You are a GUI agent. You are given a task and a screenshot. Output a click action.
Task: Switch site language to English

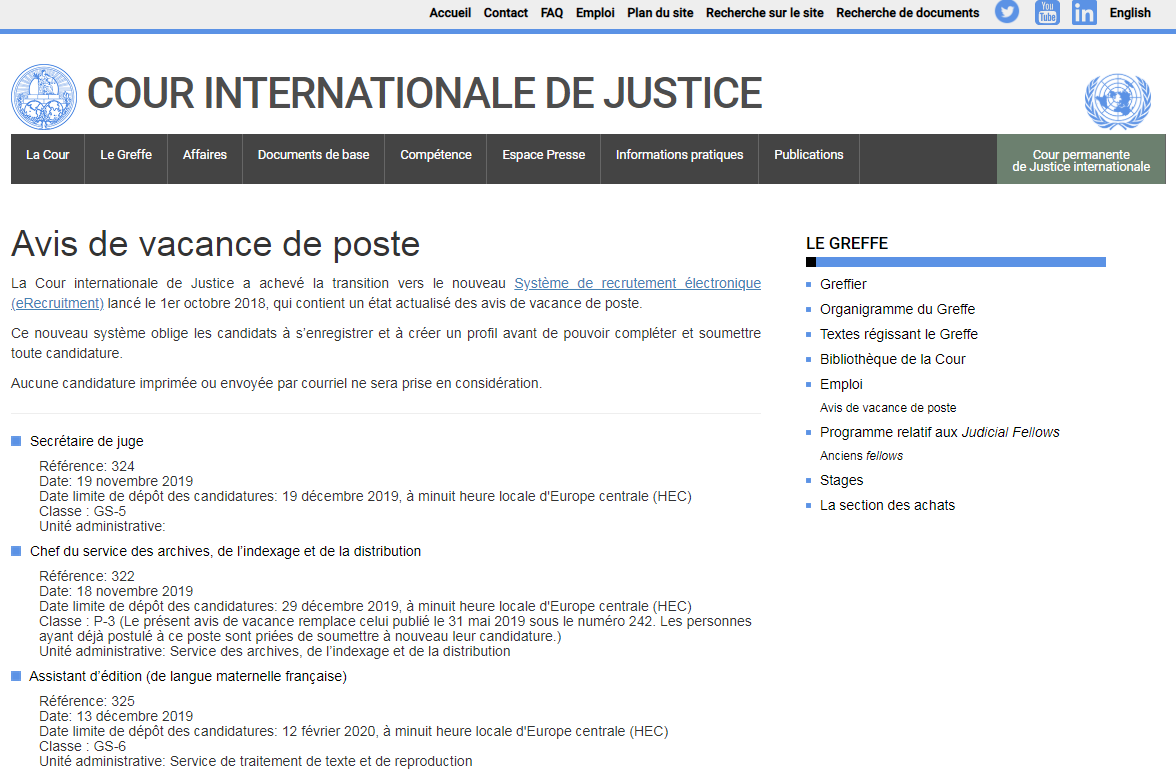click(x=1130, y=13)
